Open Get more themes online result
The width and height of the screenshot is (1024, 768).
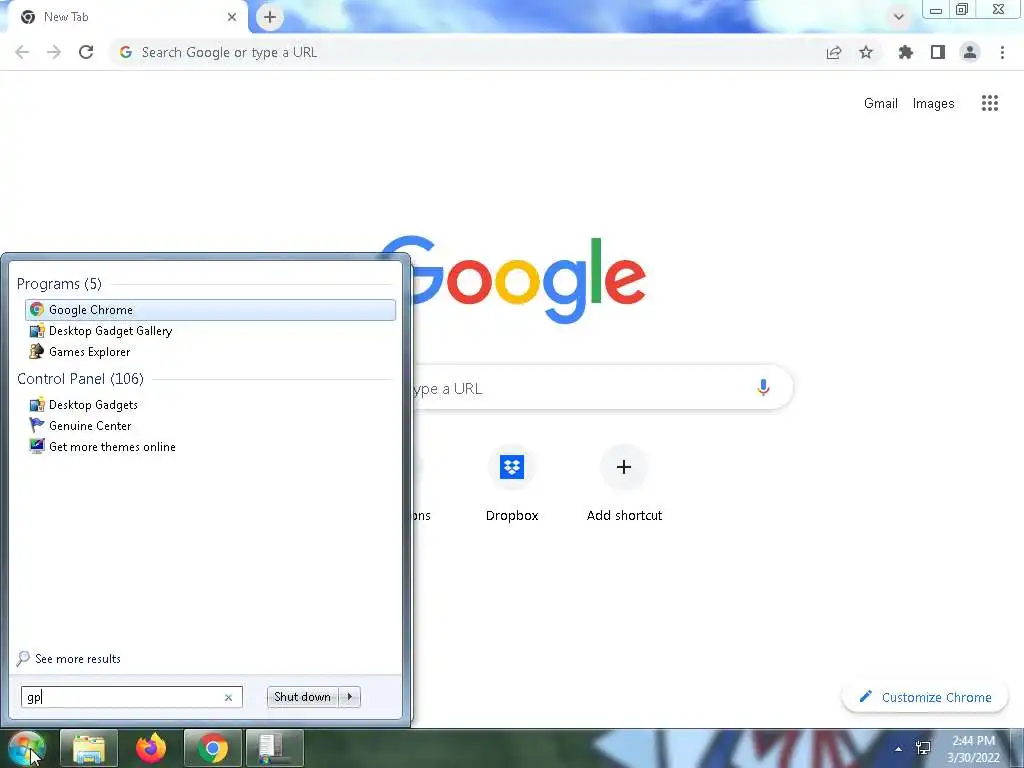(210, 447)
